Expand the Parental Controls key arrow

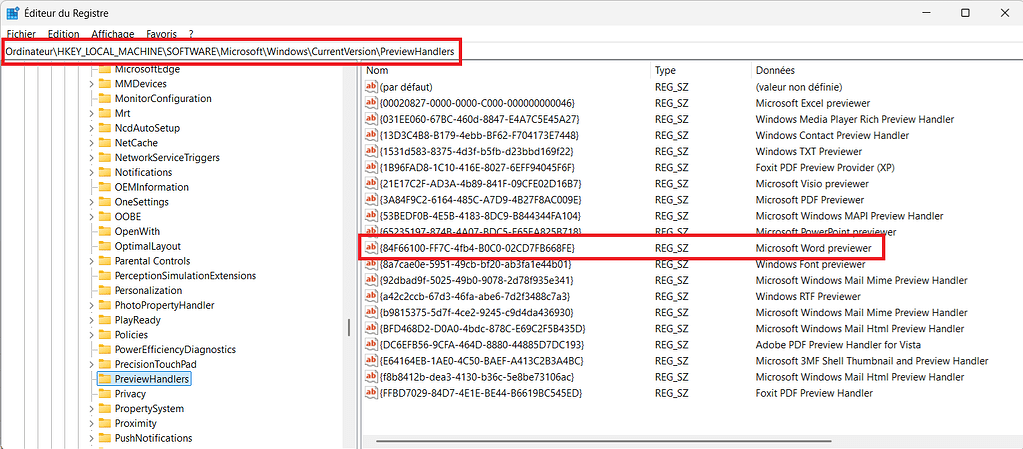(91, 261)
